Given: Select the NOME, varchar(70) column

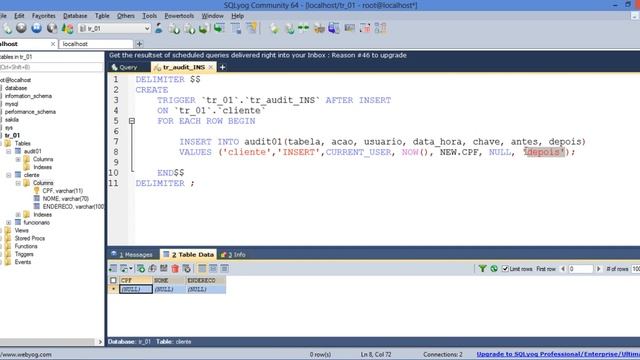Looking at the screenshot, I should click(x=65, y=199).
